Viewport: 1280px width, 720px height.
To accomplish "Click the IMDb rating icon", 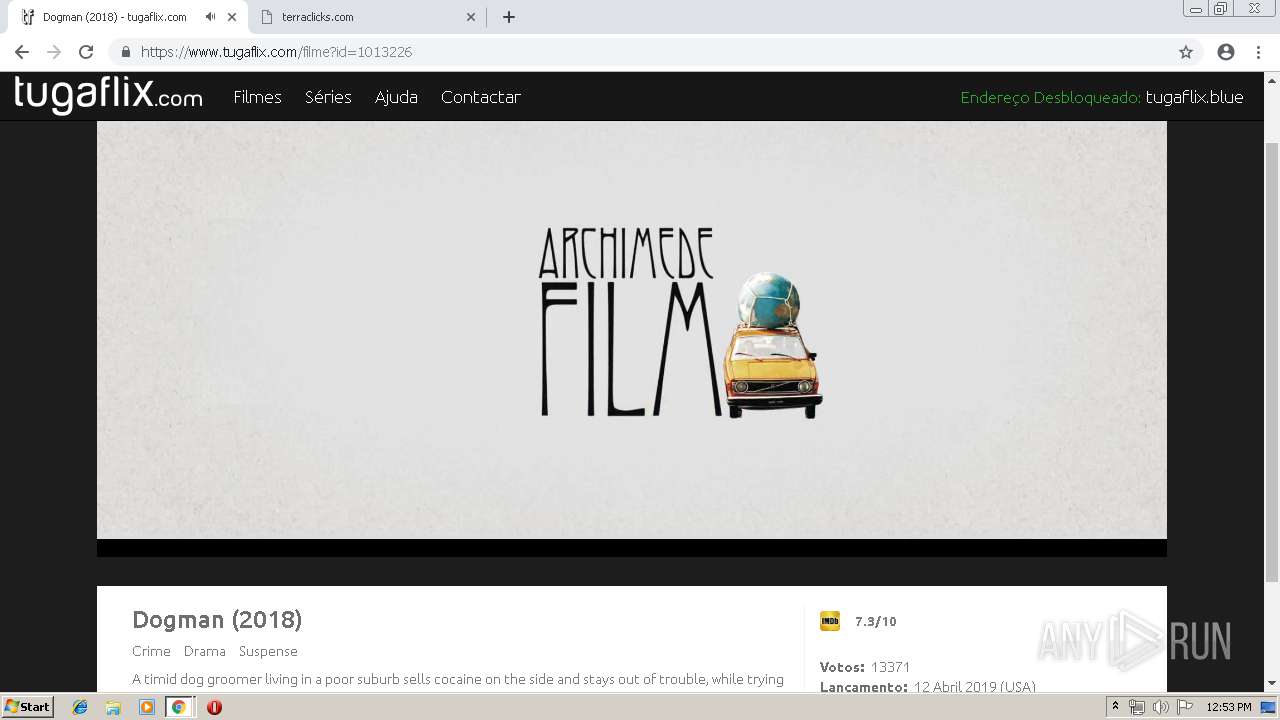I will (830, 621).
